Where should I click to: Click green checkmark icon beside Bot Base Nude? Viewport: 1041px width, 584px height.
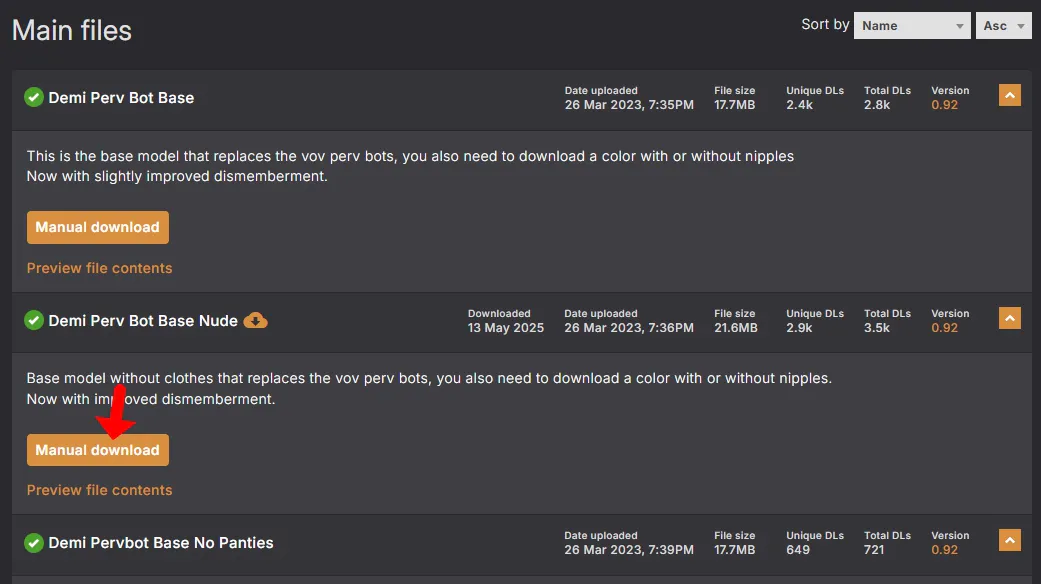(x=34, y=320)
